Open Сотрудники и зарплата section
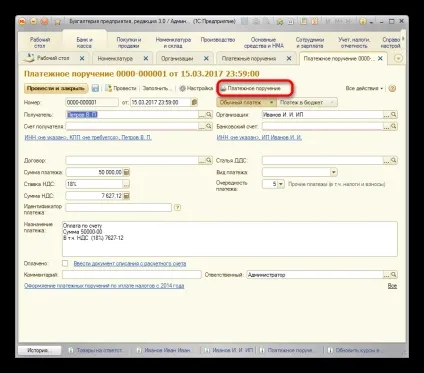424x373 pixels. 310,43
